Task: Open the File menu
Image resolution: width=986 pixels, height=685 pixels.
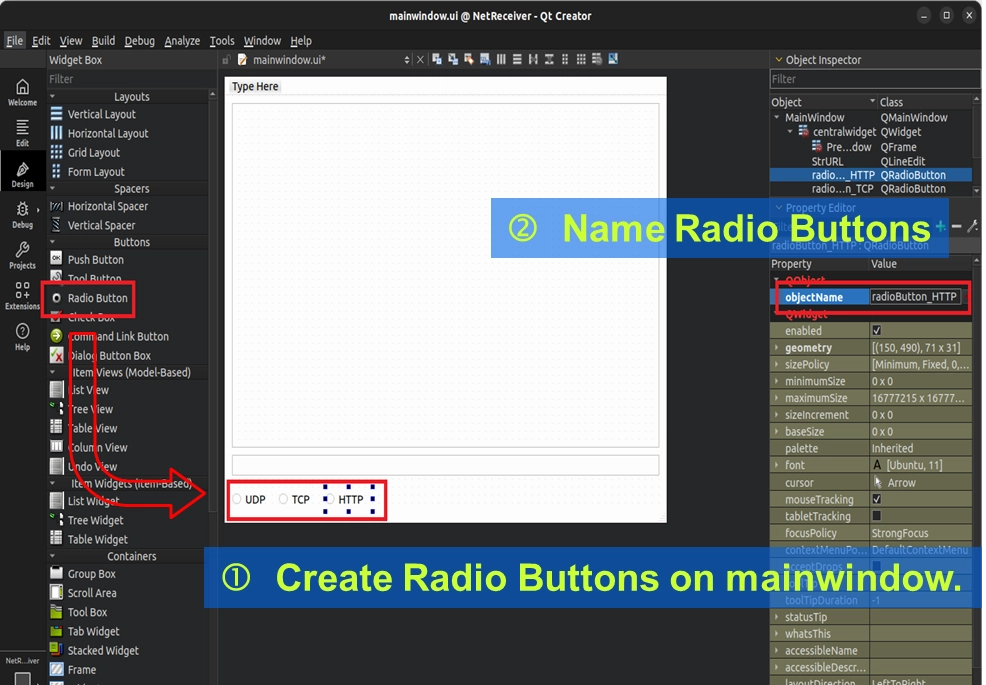Action: coord(14,41)
